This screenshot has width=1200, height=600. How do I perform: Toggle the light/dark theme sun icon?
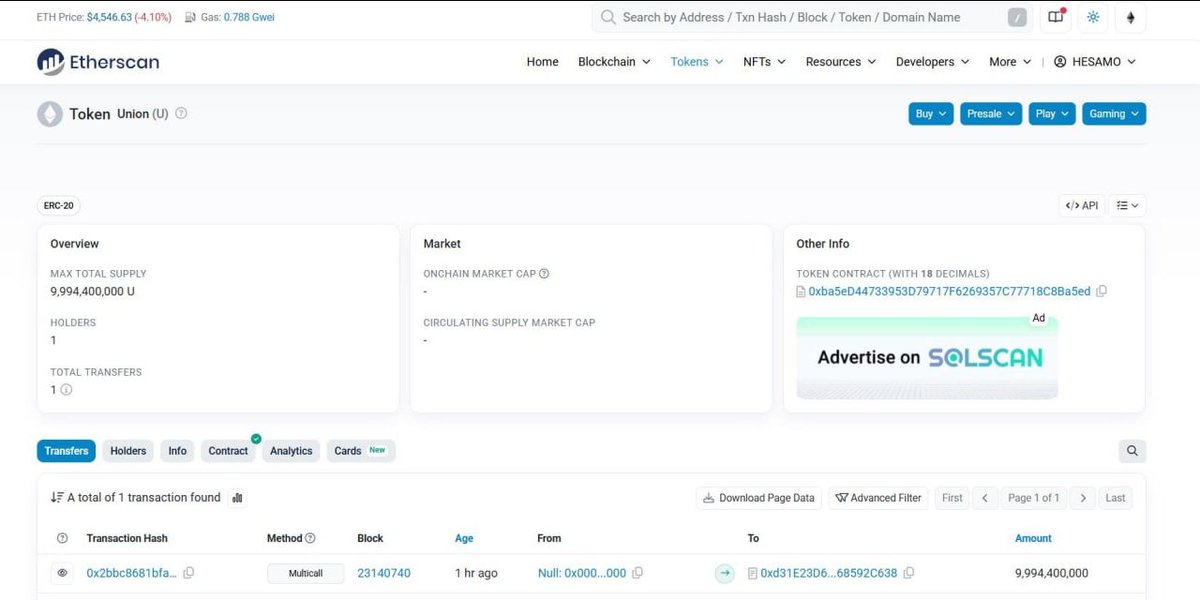(x=1093, y=17)
